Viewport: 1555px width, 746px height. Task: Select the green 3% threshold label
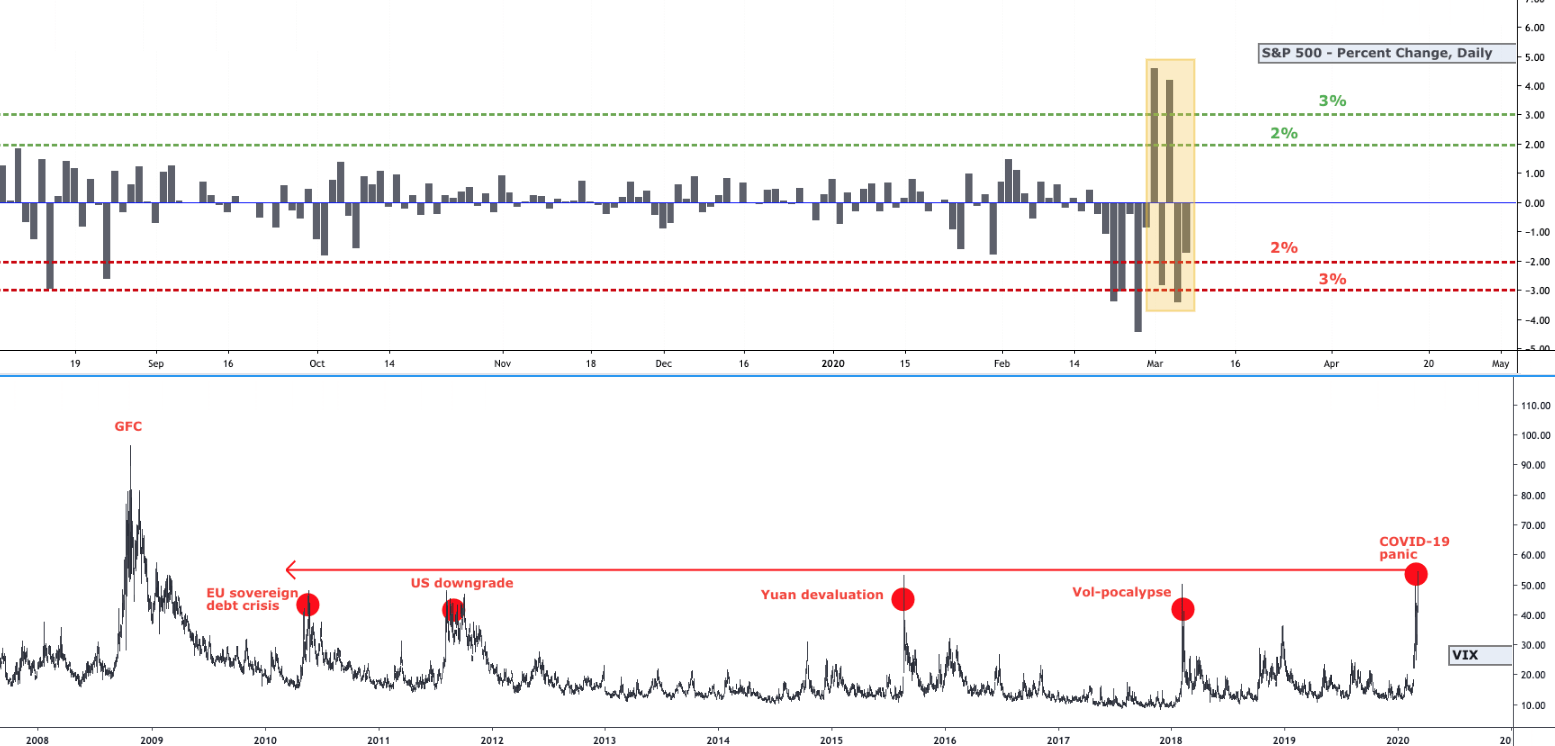(1332, 101)
